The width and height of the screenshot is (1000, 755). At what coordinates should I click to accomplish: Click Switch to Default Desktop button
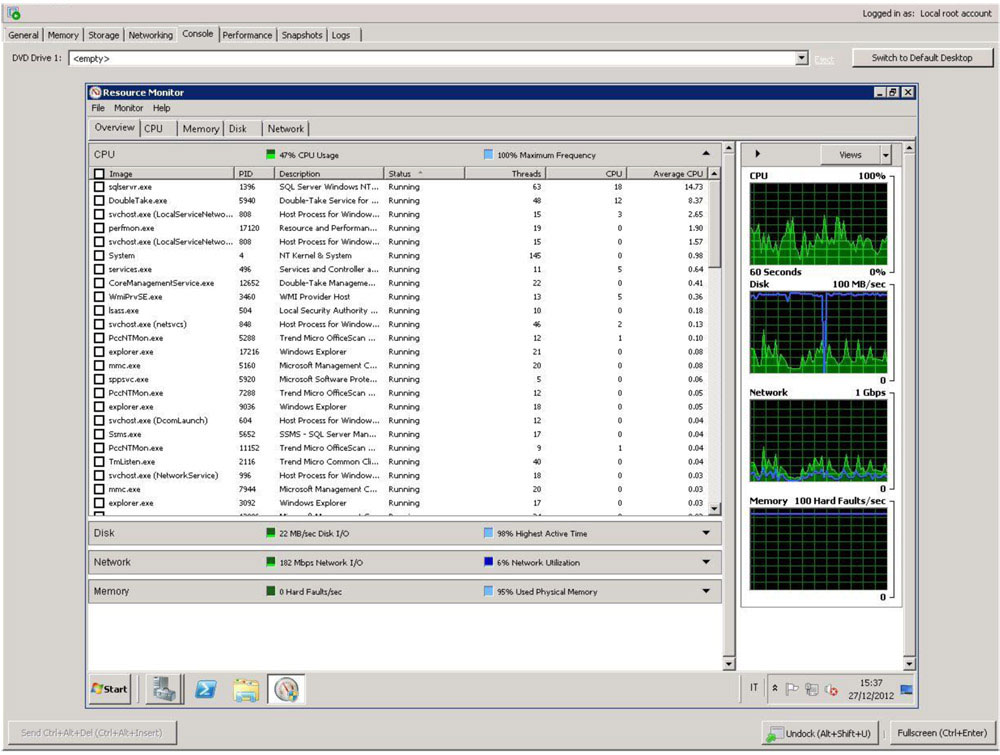922,58
